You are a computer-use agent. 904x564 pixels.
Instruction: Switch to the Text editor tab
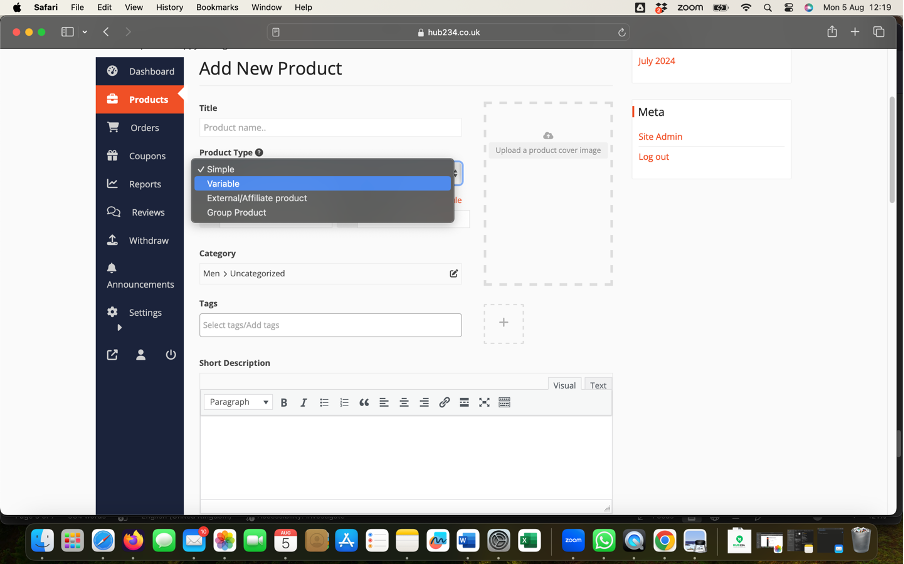click(598, 385)
